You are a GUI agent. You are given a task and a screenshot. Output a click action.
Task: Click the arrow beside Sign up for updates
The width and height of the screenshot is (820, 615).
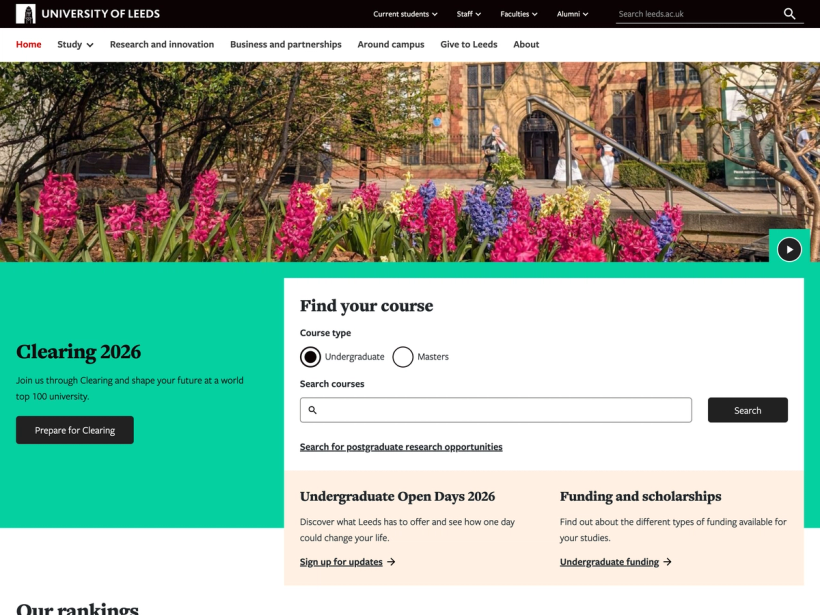tap(391, 562)
